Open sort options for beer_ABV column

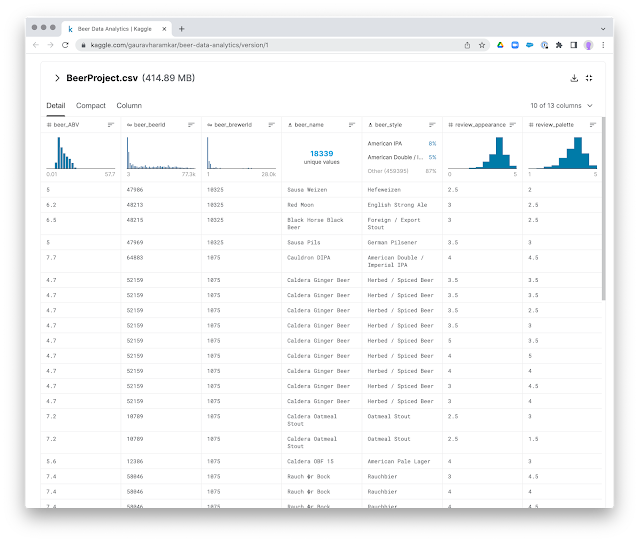(110, 125)
